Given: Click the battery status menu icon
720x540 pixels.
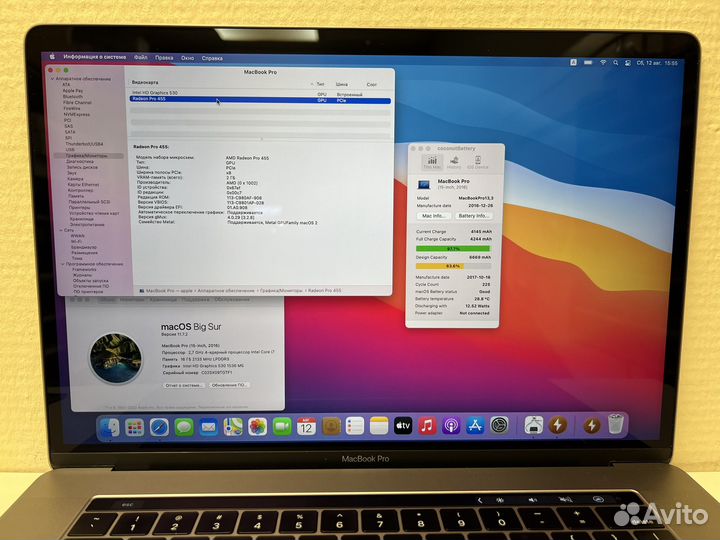Looking at the screenshot, I should pos(588,62).
